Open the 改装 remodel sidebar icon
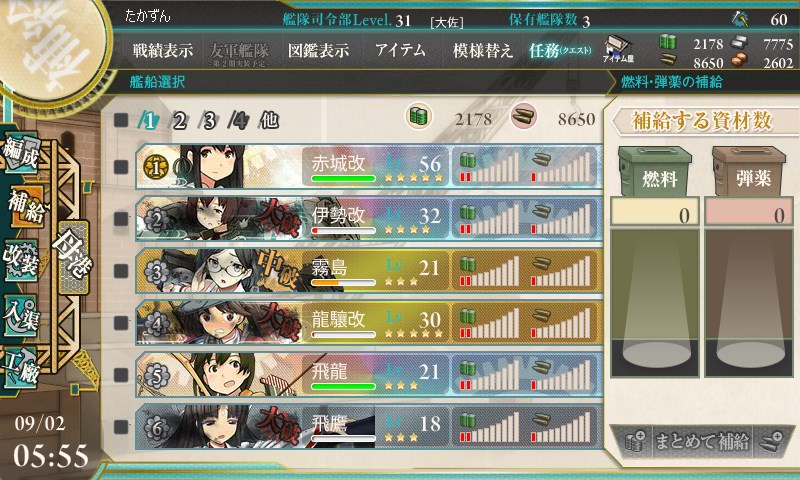Viewport: 800px width, 480px height. 20,260
